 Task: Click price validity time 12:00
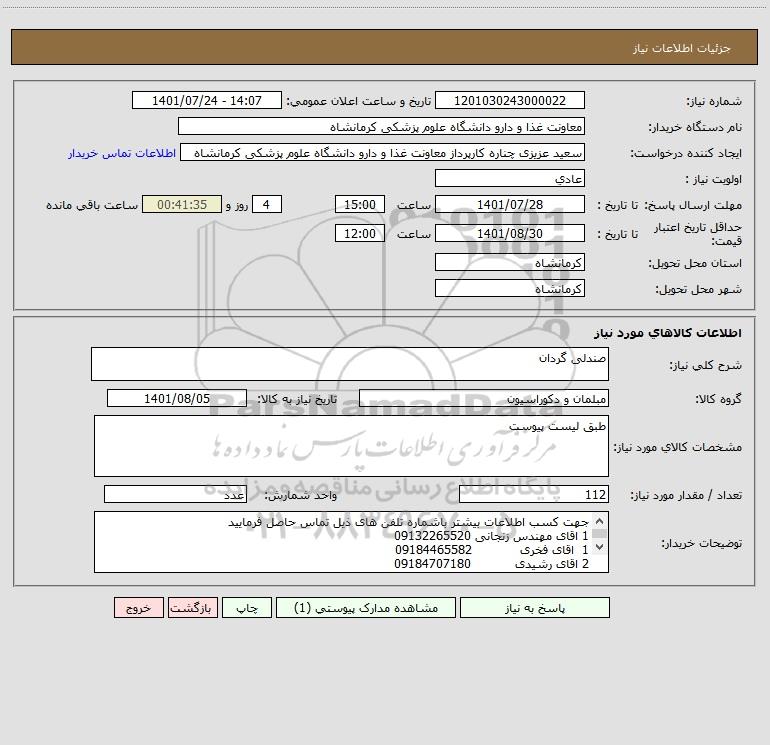tap(359, 233)
